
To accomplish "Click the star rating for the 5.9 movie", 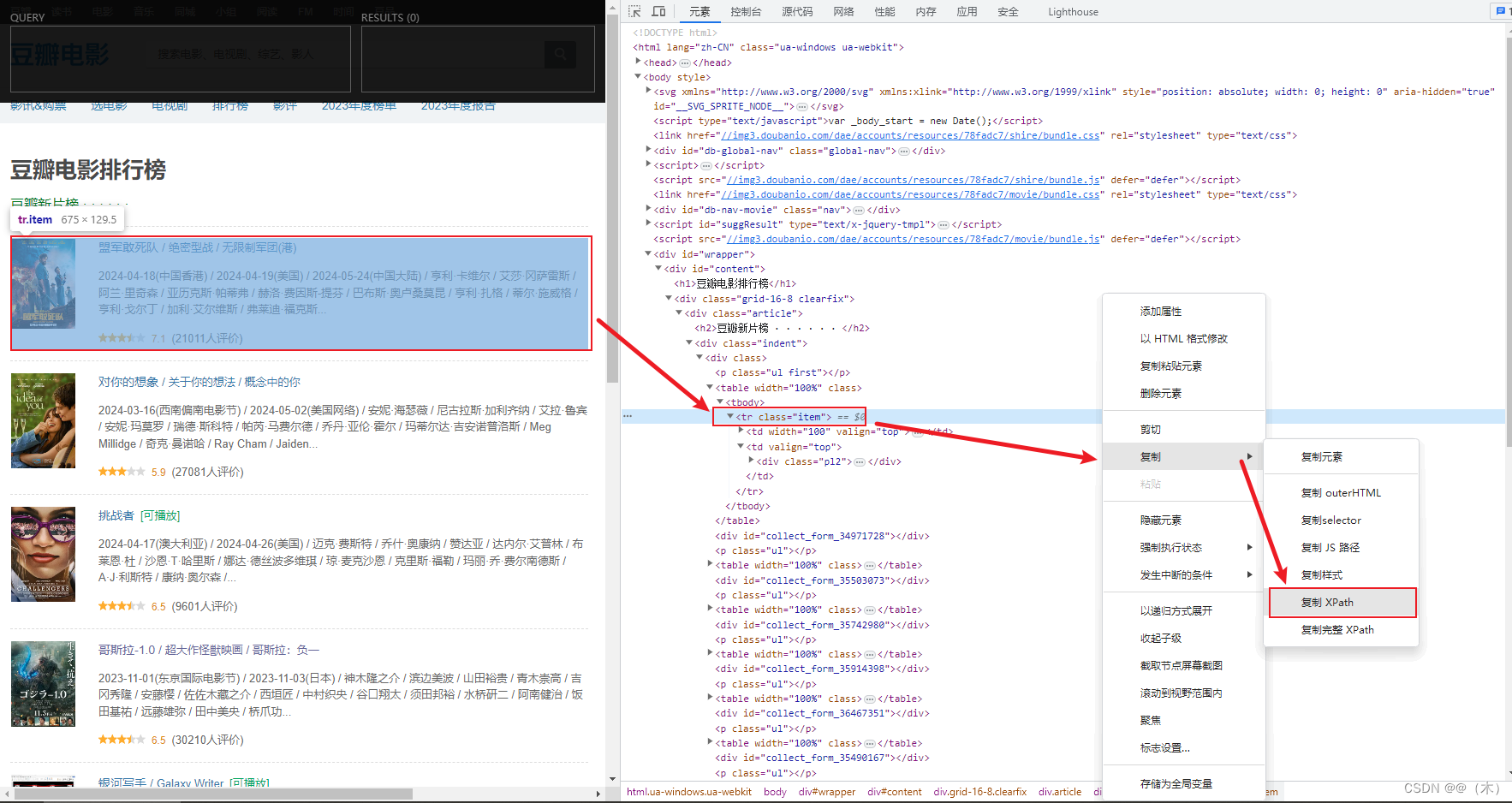I will [122, 472].
